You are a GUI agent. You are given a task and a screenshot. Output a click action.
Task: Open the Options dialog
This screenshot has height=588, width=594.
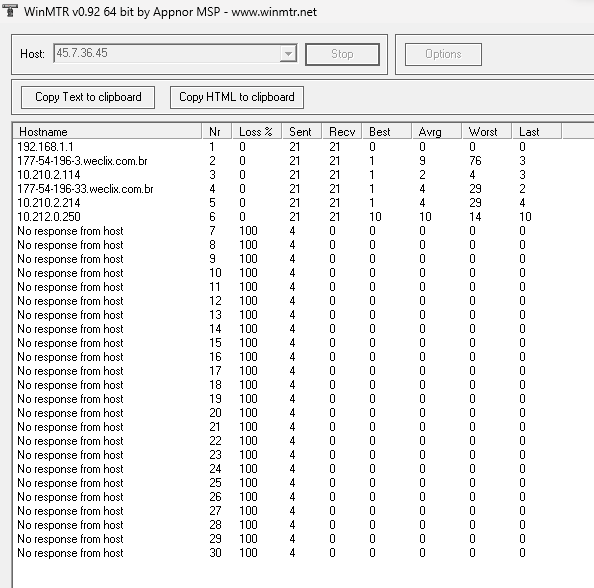click(443, 54)
